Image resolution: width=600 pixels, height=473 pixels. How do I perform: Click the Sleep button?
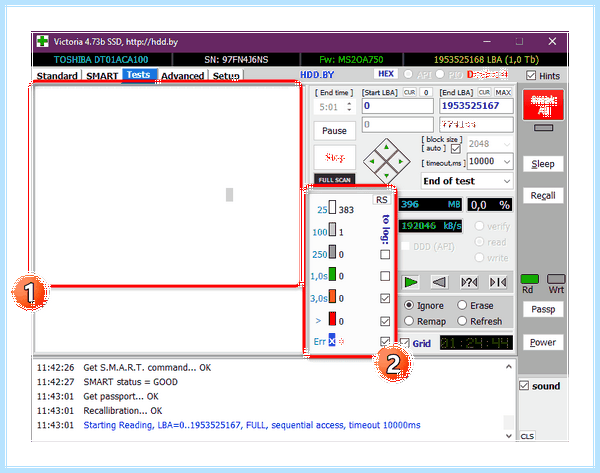coord(543,164)
